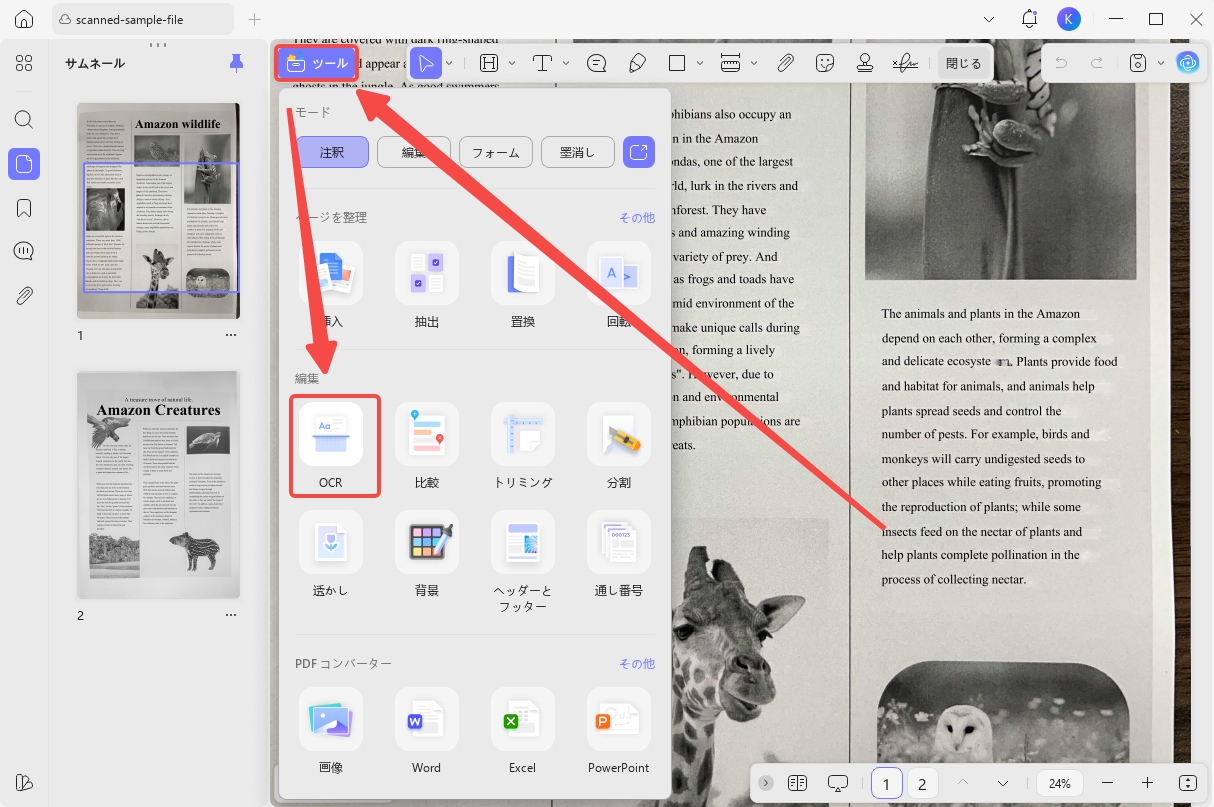
Task: Click the undo arrow
Action: tap(1061, 63)
